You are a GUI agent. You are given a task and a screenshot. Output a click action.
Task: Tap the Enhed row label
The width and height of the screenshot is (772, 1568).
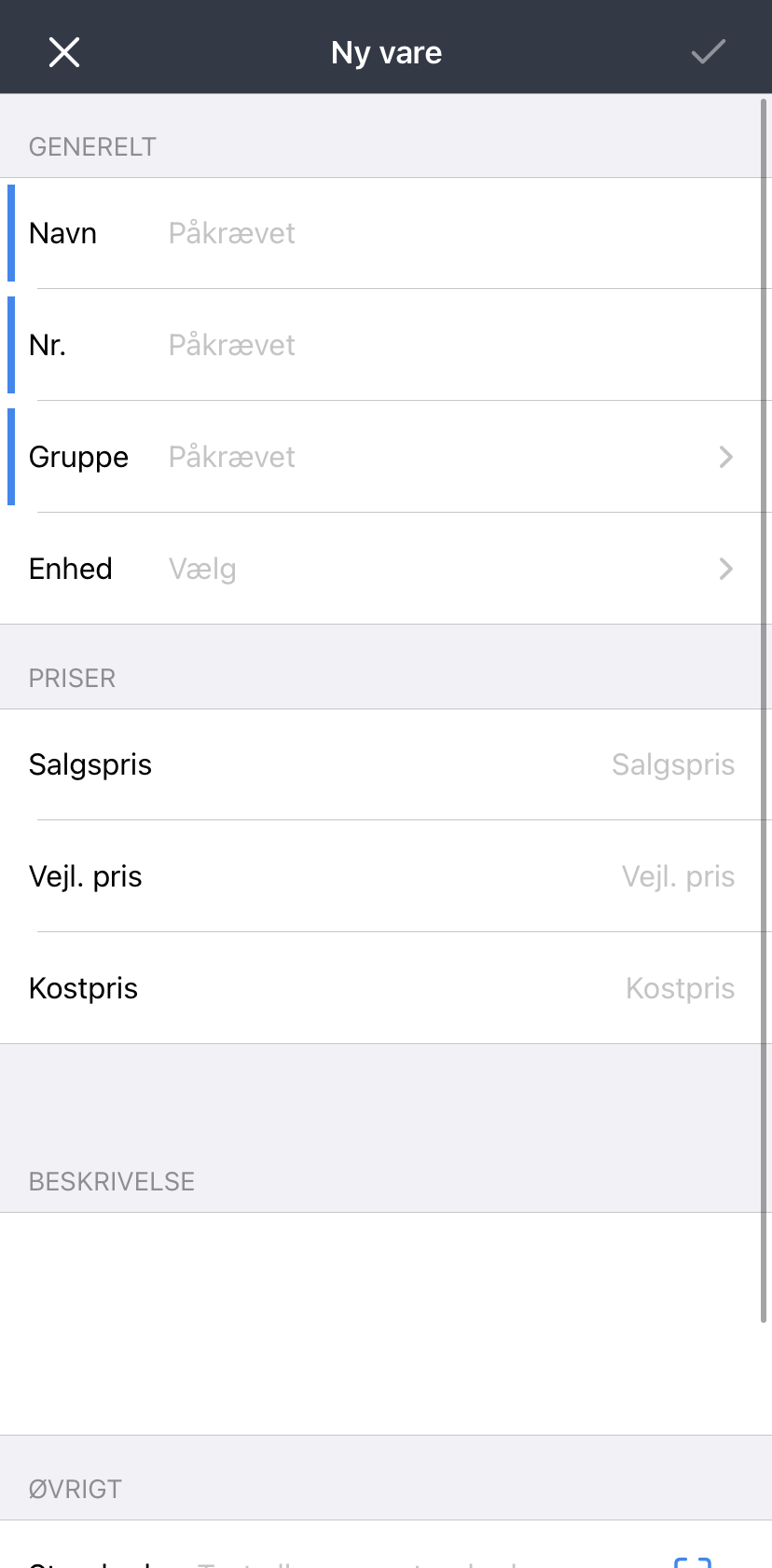pyautogui.click(x=70, y=569)
